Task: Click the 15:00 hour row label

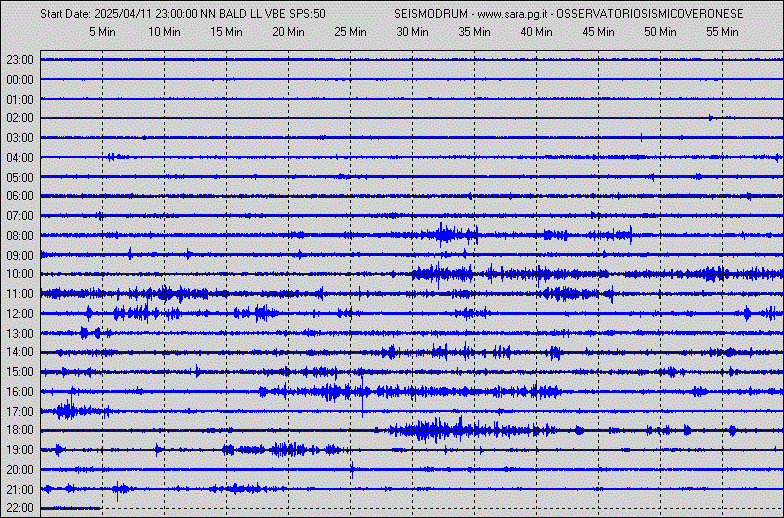Action: pos(20,372)
